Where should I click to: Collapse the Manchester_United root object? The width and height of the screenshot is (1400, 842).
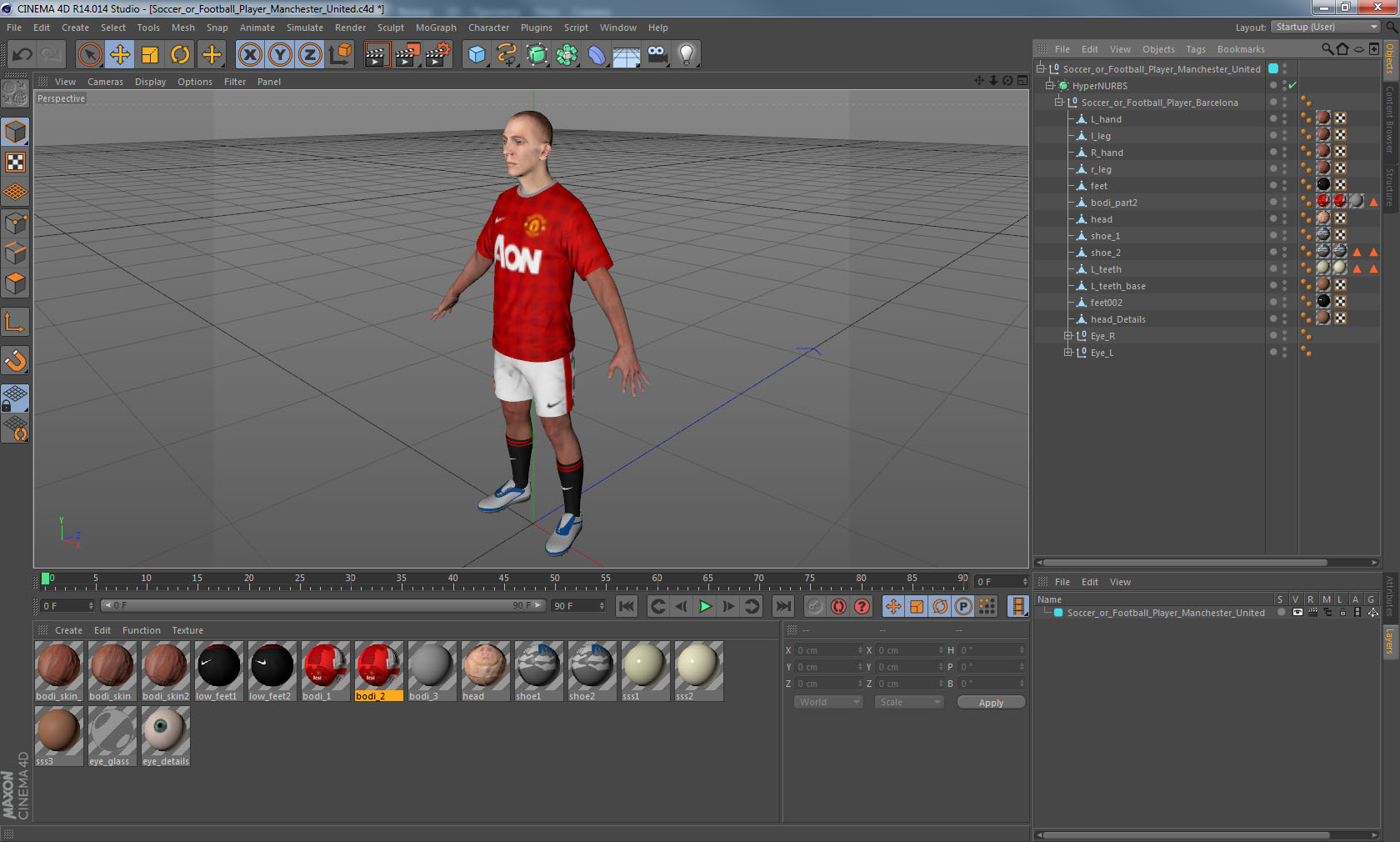point(1041,68)
